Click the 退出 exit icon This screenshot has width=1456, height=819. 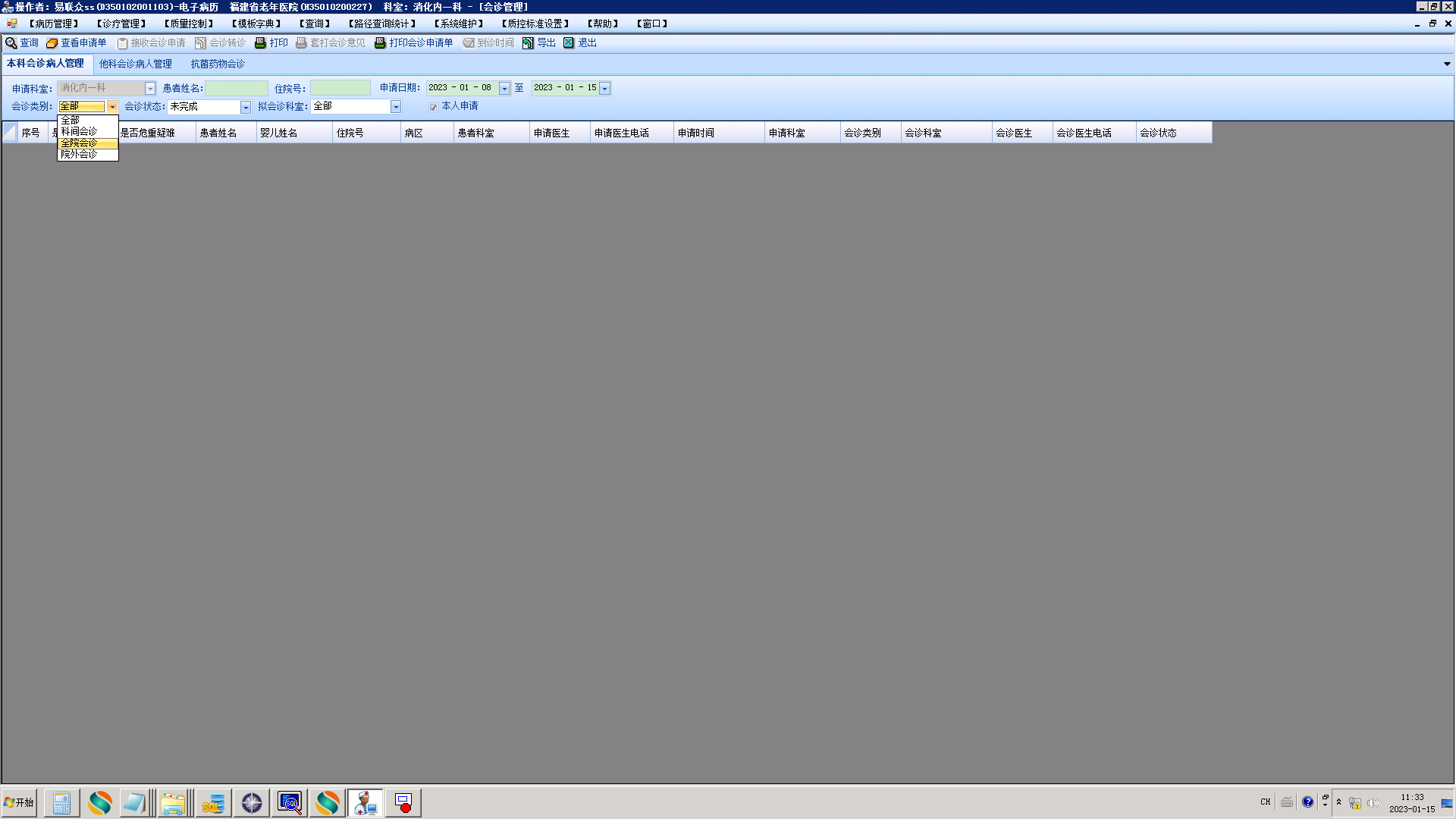click(x=569, y=43)
